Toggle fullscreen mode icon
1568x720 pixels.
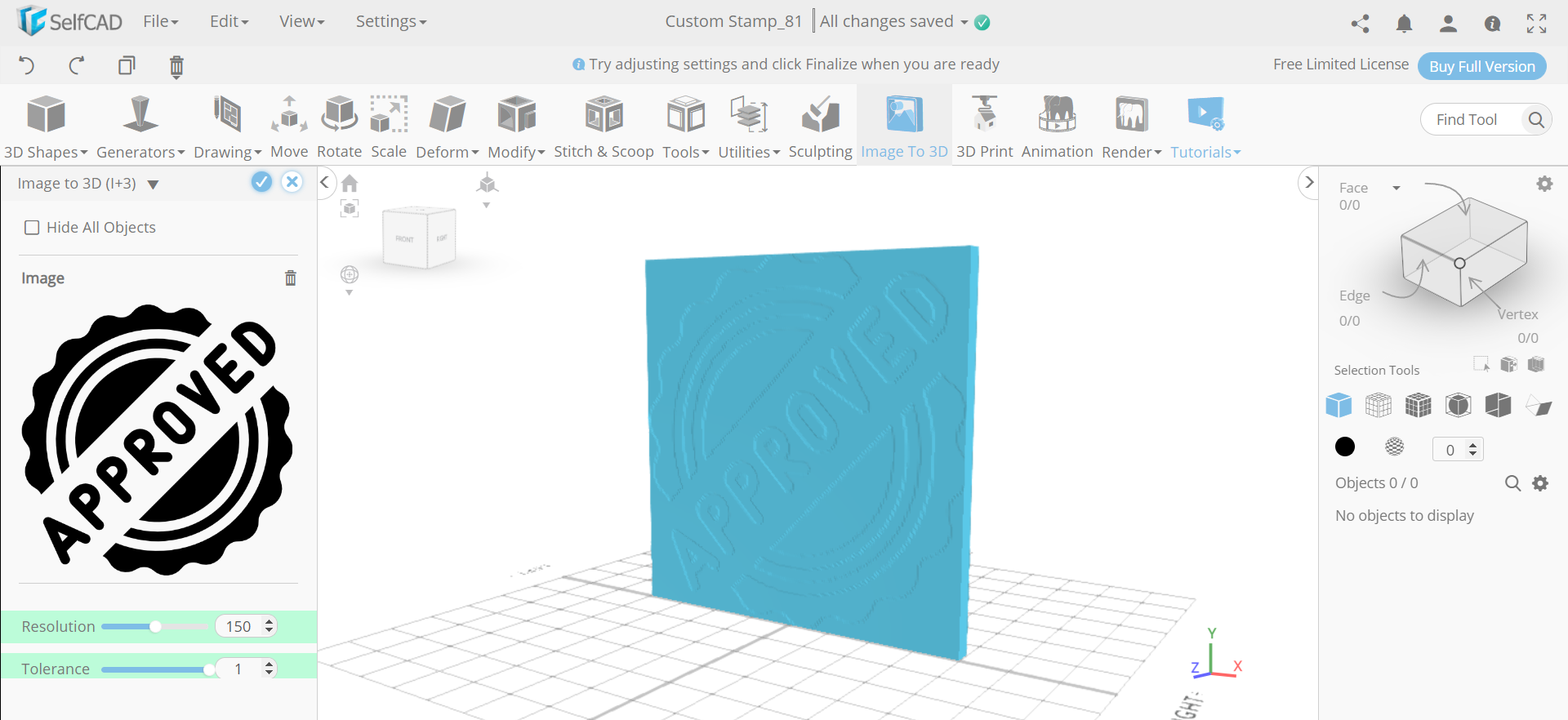[x=1536, y=24]
